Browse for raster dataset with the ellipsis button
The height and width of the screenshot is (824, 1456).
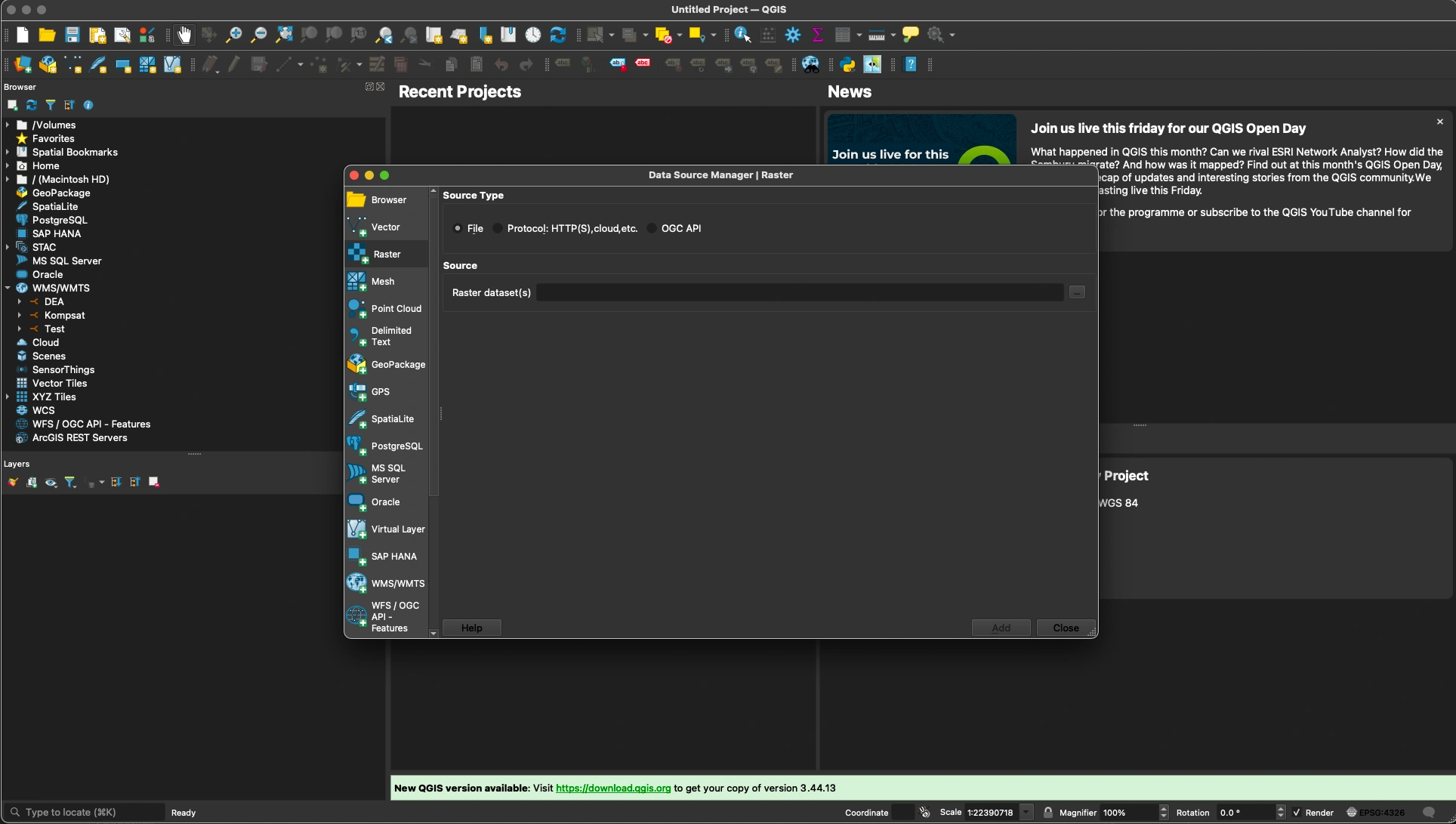coord(1077,293)
